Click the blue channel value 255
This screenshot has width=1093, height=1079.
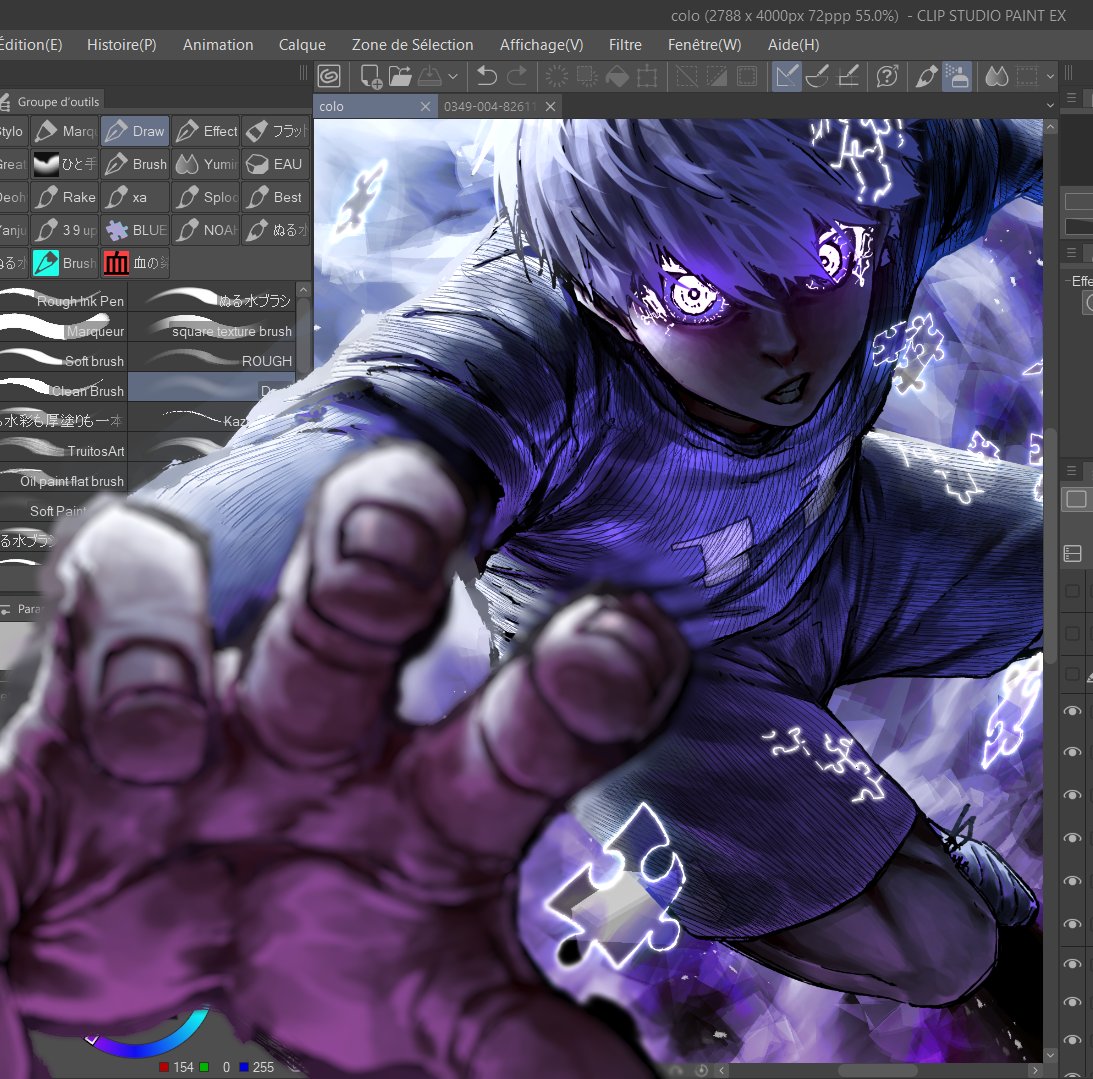tap(263, 1067)
